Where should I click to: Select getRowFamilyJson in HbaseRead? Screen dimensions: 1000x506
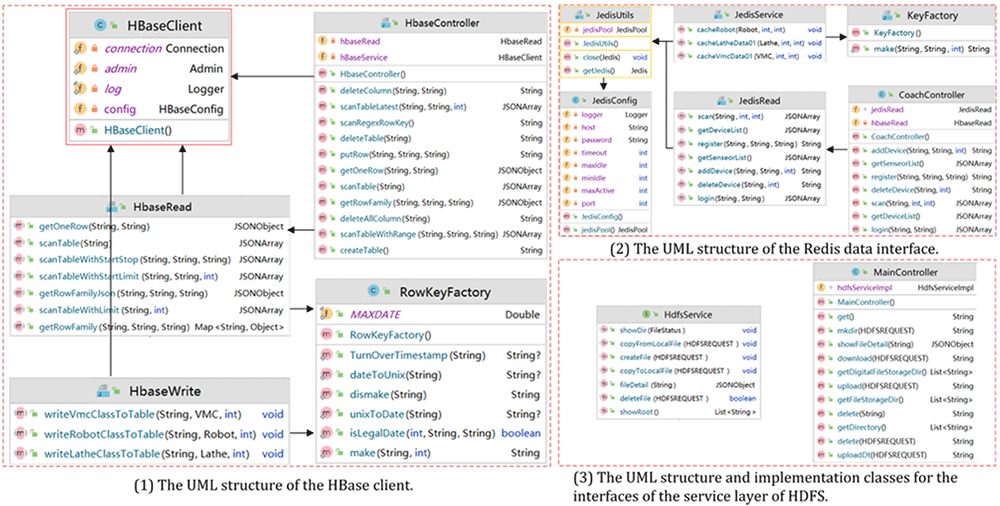[125, 293]
